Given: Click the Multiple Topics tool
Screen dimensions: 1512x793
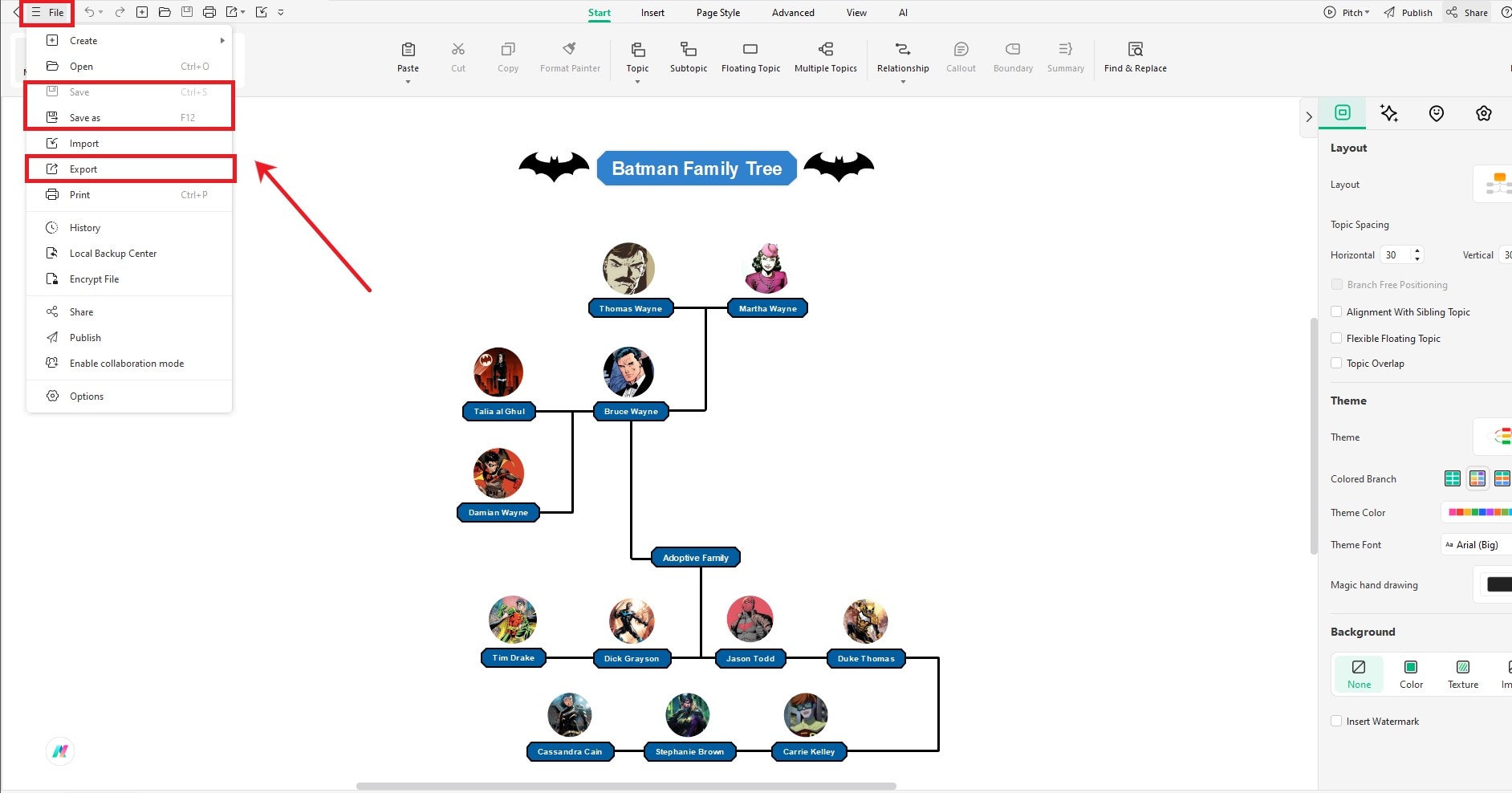Looking at the screenshot, I should pos(826,57).
